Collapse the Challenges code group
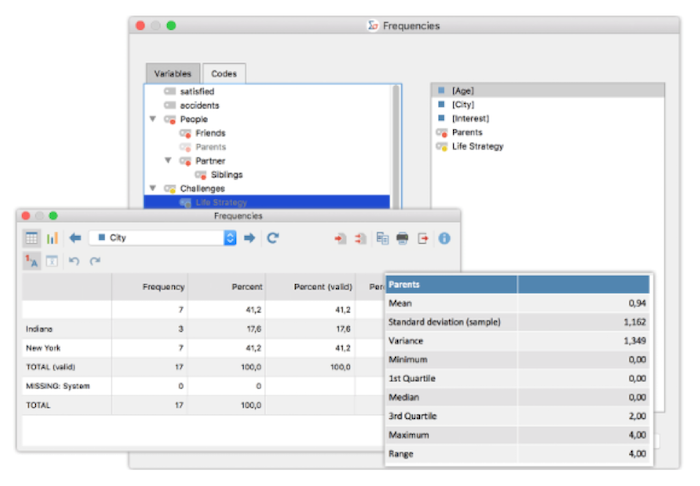700x486 pixels. pos(153,188)
